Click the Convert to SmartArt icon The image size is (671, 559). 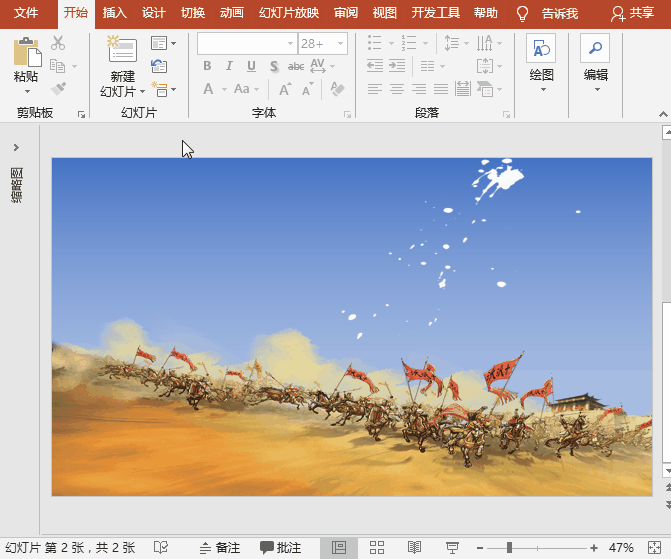tap(484, 89)
